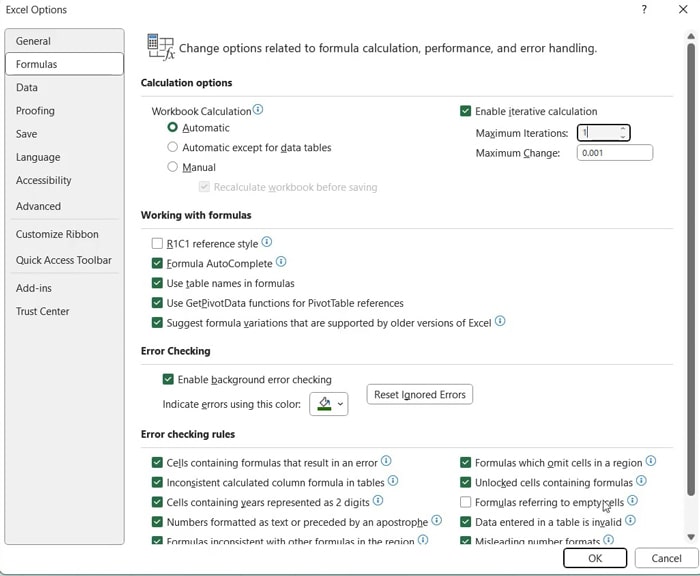Select Manual workbook calculation

pos(173,167)
